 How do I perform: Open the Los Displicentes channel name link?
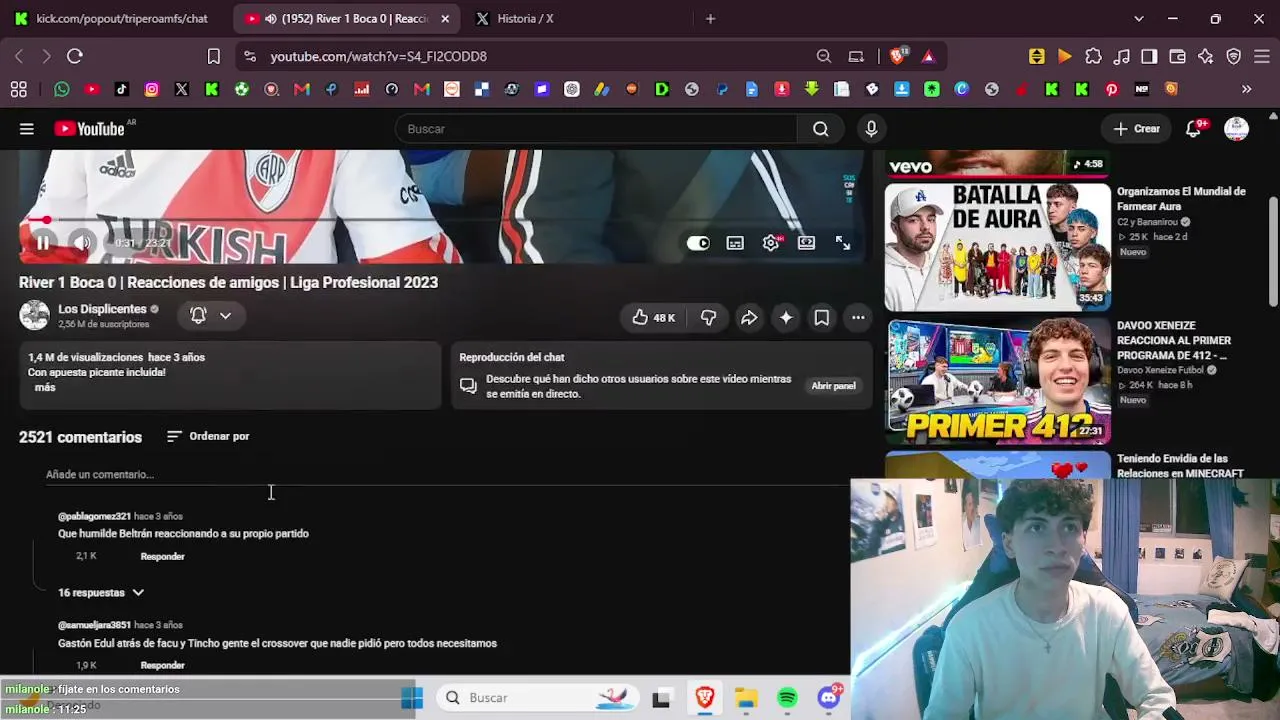[x=102, y=309]
